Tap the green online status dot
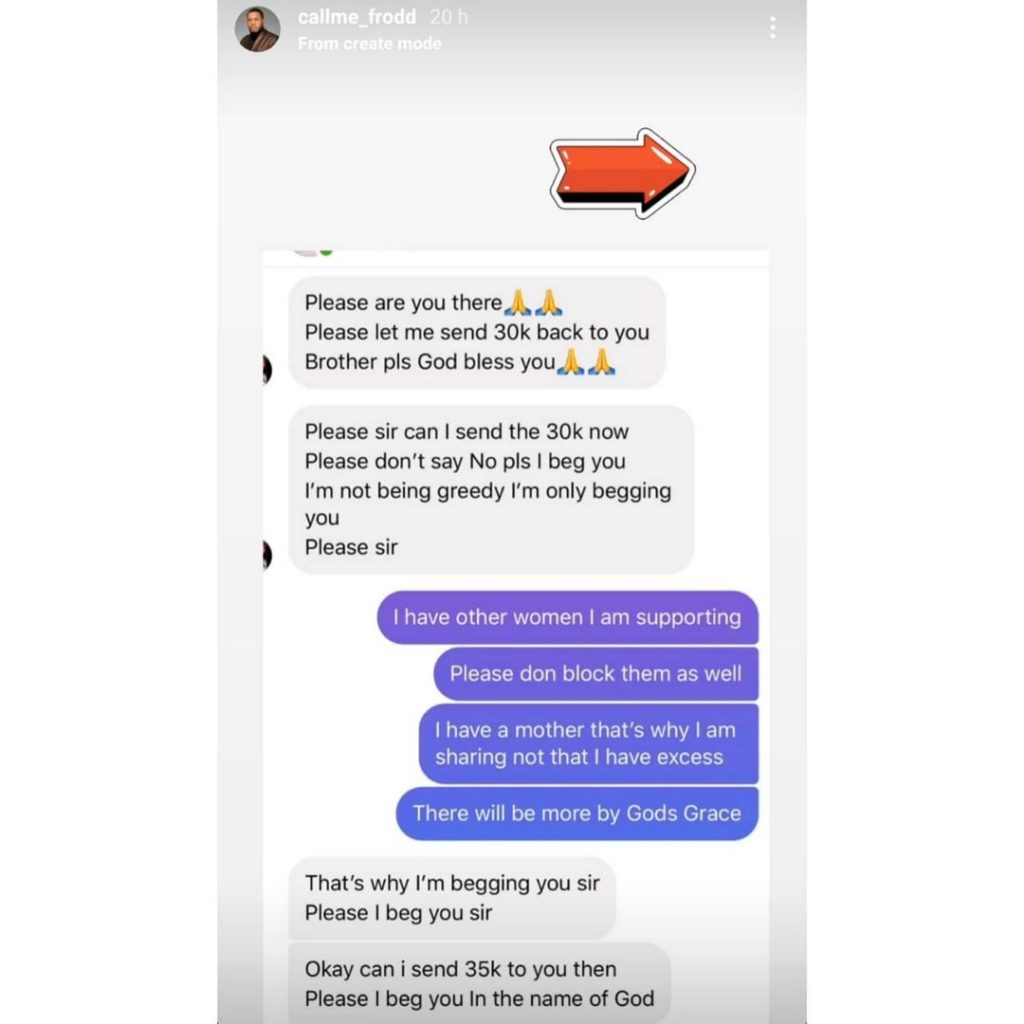This screenshot has height=1024, width=1024. click(x=326, y=251)
